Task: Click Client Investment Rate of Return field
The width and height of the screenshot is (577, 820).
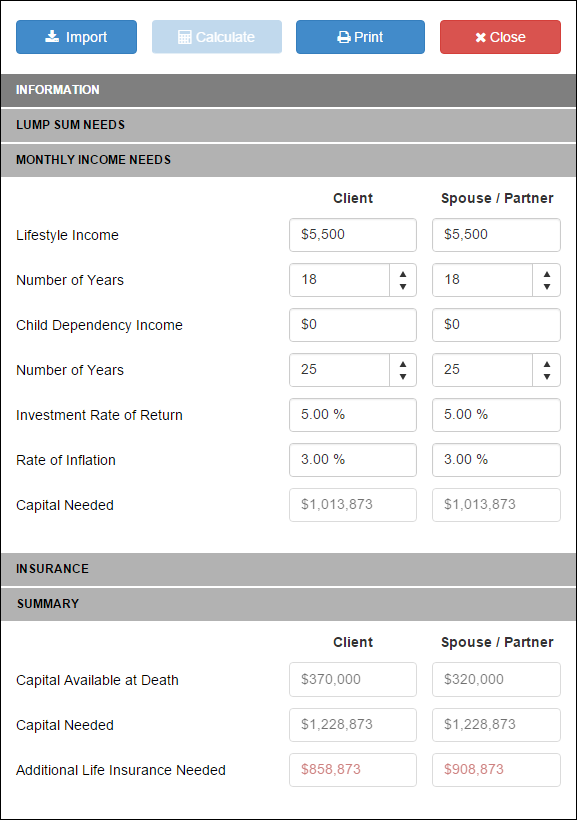Action: [x=353, y=415]
